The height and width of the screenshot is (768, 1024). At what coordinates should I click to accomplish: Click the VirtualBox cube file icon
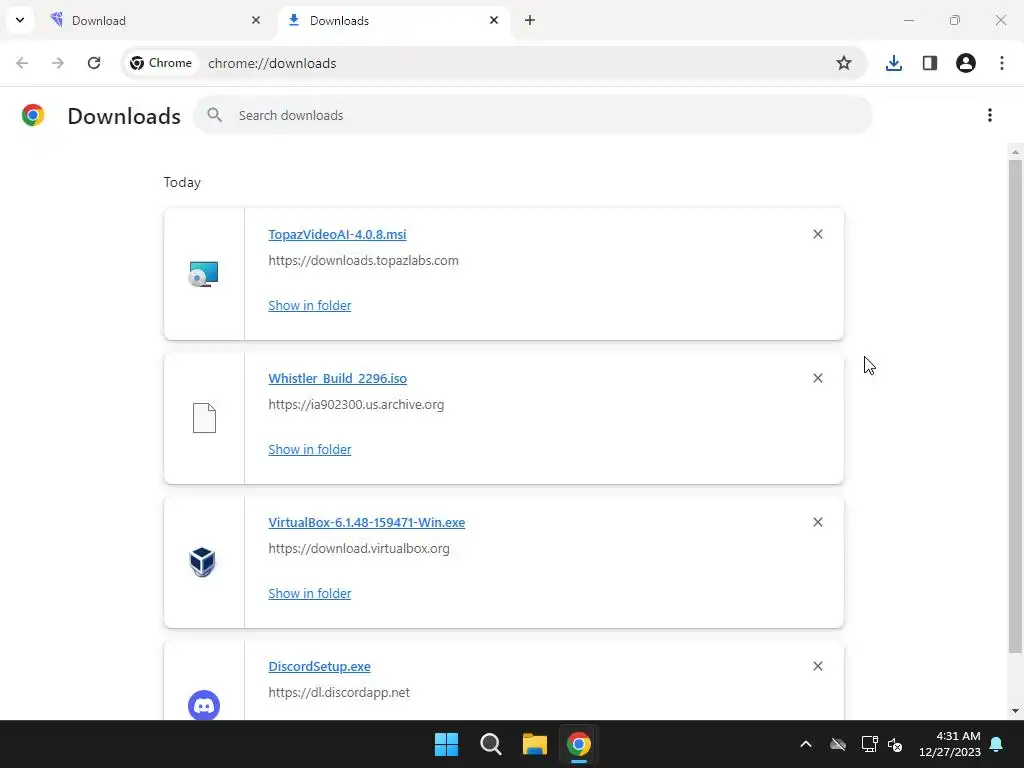[202, 562]
